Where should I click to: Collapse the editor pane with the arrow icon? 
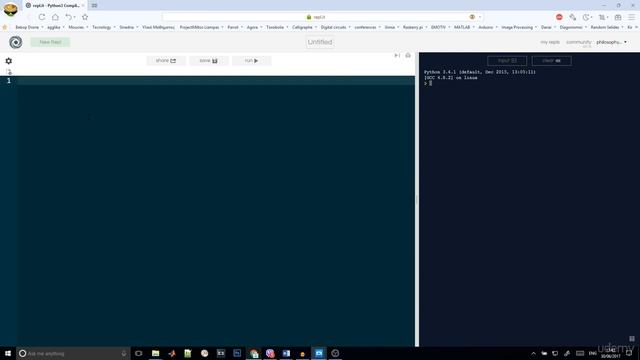397,55
